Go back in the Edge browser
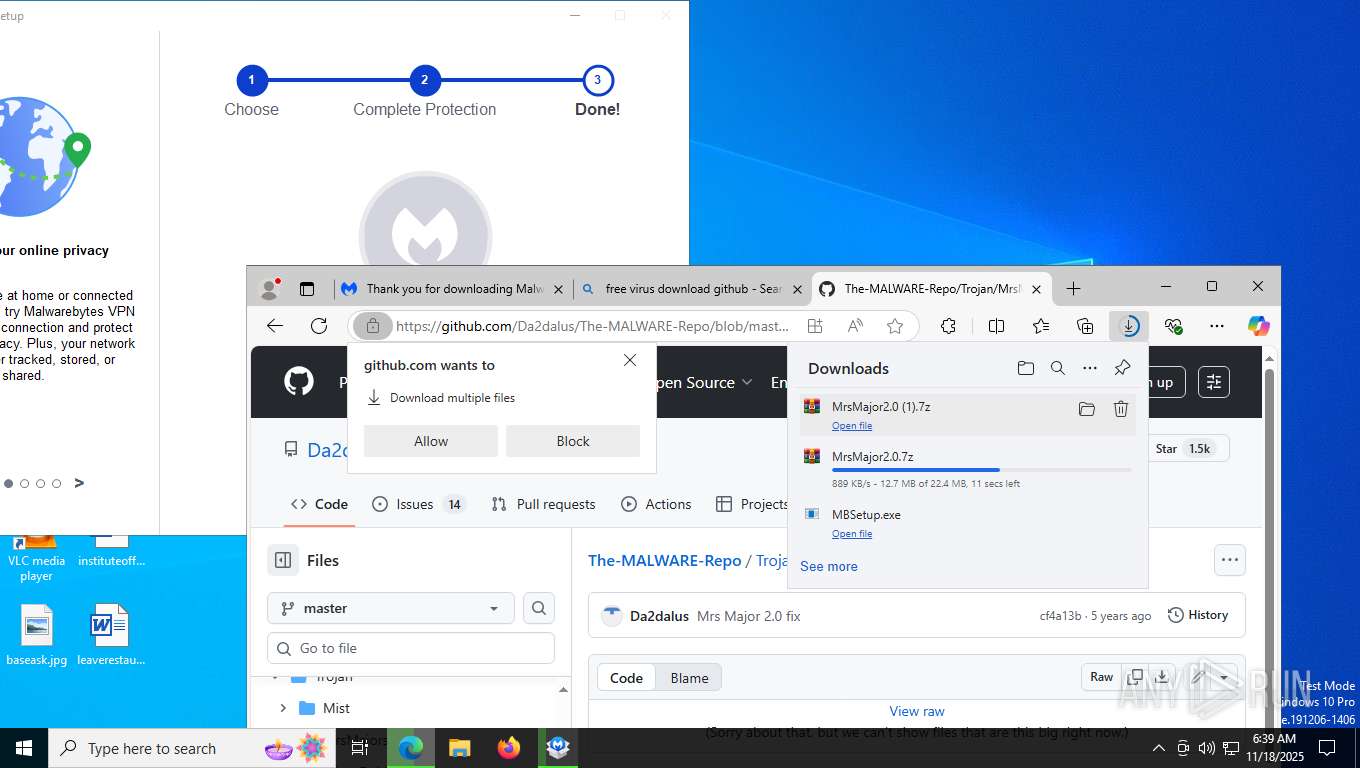This screenshot has height=768, width=1360. point(275,326)
